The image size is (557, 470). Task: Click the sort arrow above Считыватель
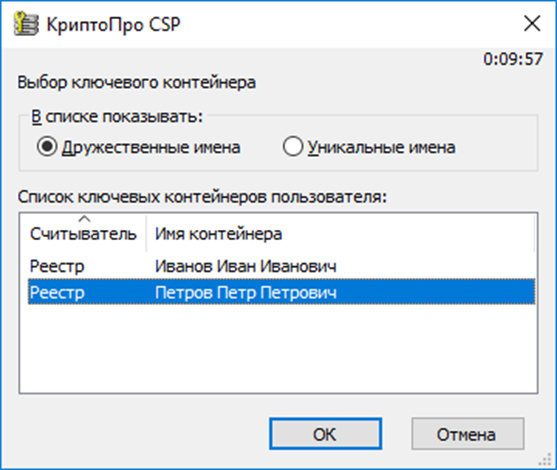pos(84,218)
